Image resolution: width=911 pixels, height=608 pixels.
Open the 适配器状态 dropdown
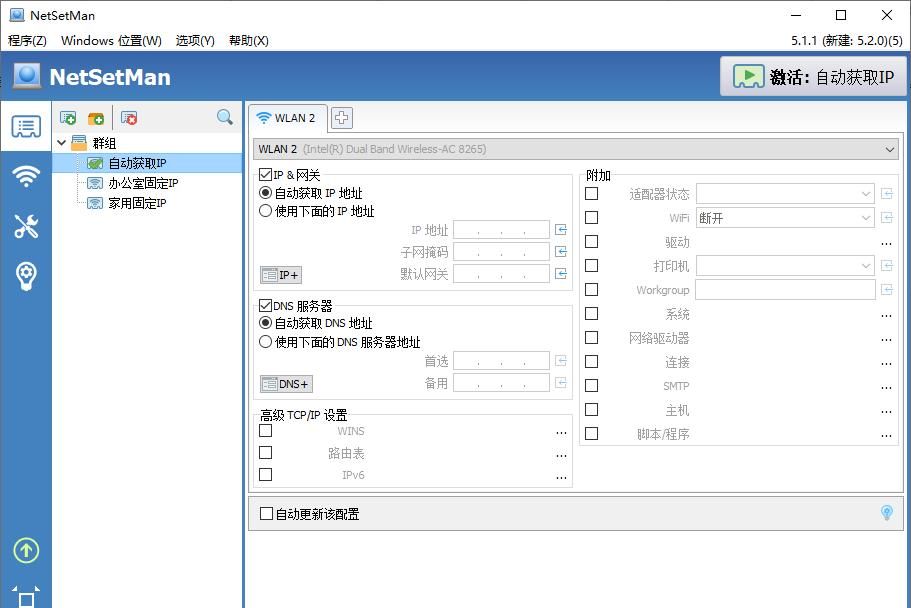[x=785, y=194]
